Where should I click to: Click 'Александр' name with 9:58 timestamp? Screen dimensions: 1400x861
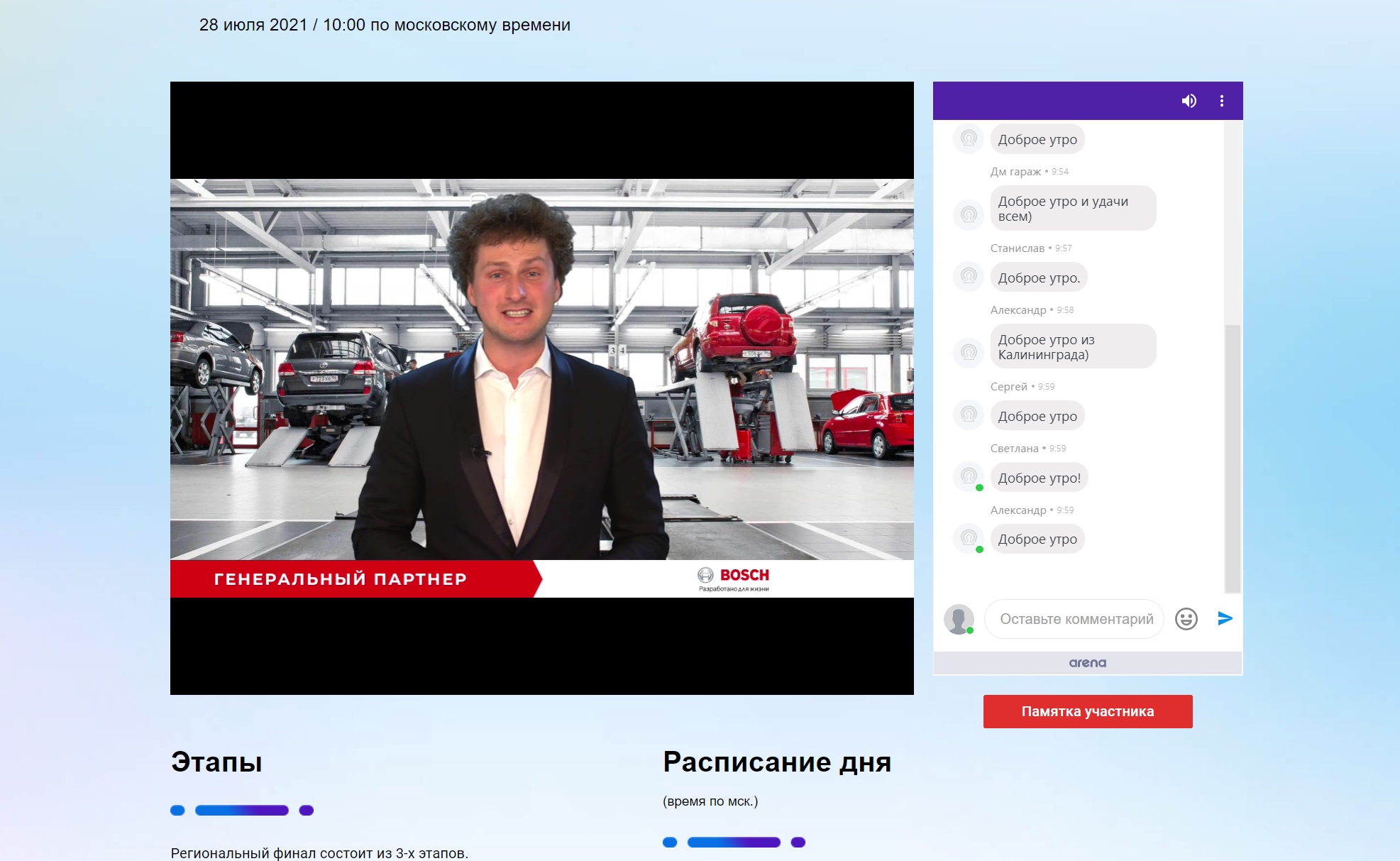click(1018, 310)
